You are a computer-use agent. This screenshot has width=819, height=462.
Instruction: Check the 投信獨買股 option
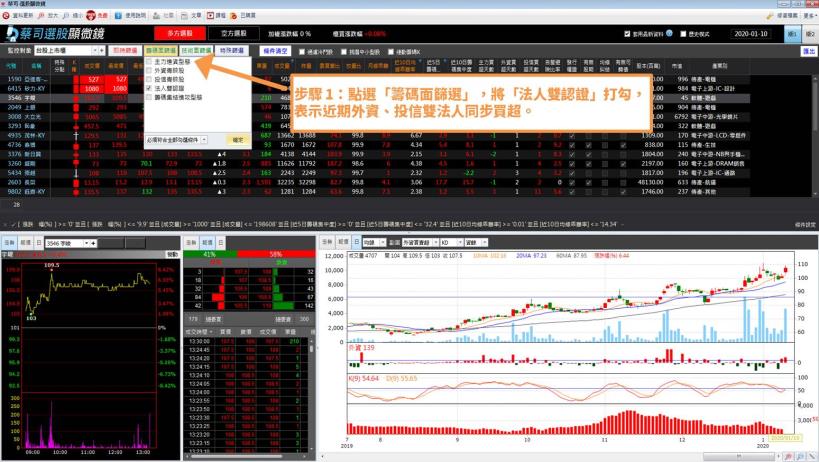tap(149, 79)
